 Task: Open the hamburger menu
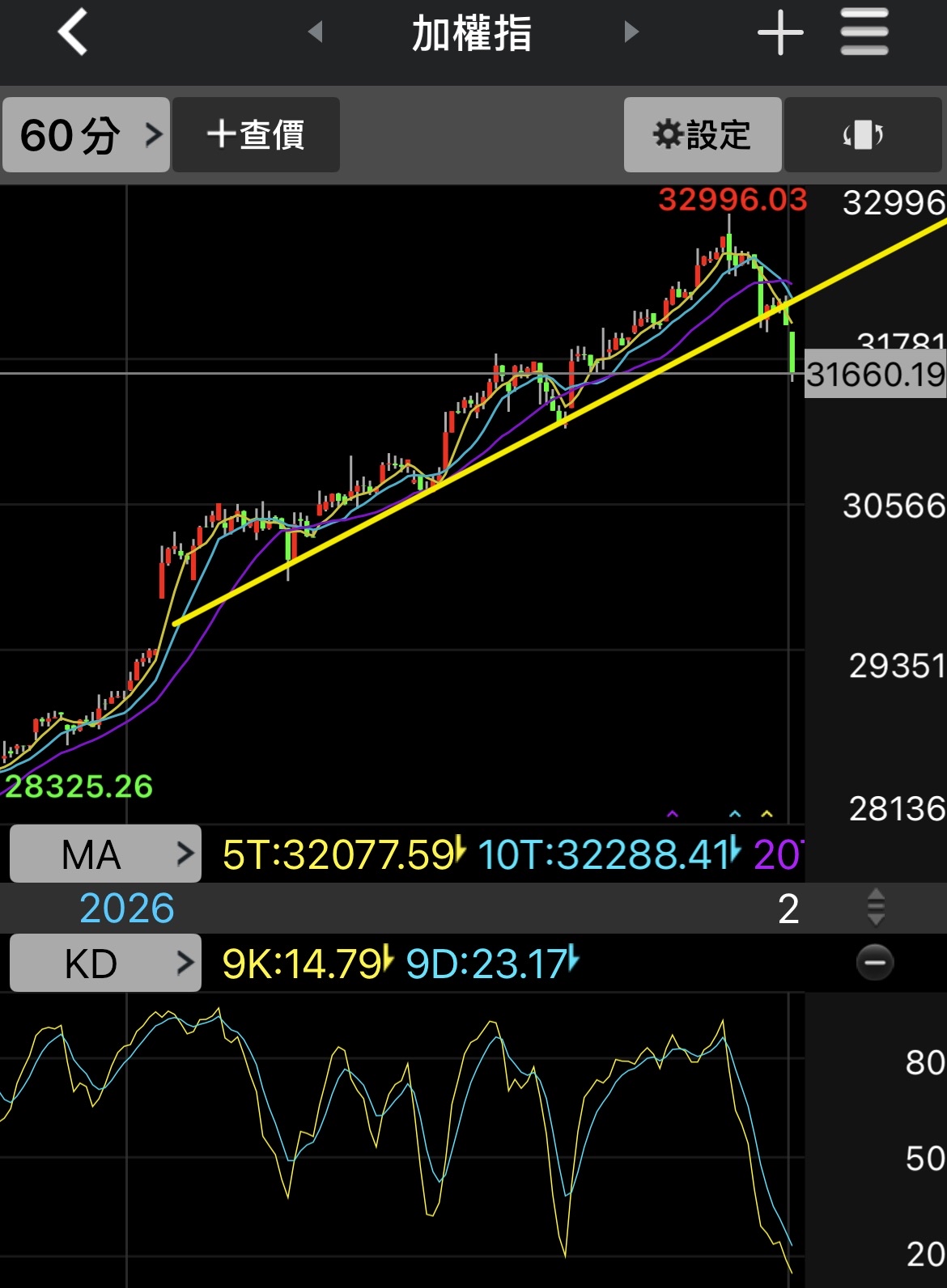(864, 32)
